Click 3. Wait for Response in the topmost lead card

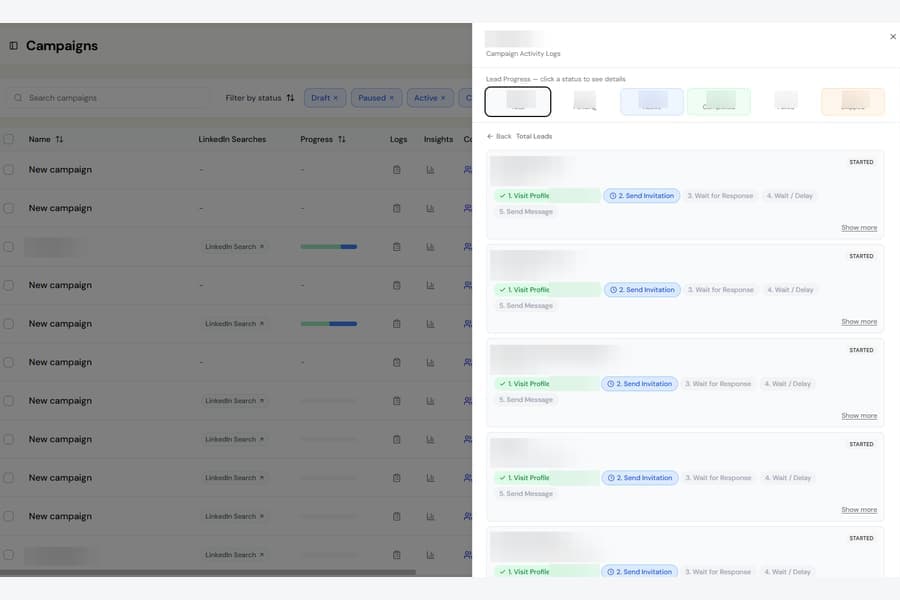coord(720,196)
